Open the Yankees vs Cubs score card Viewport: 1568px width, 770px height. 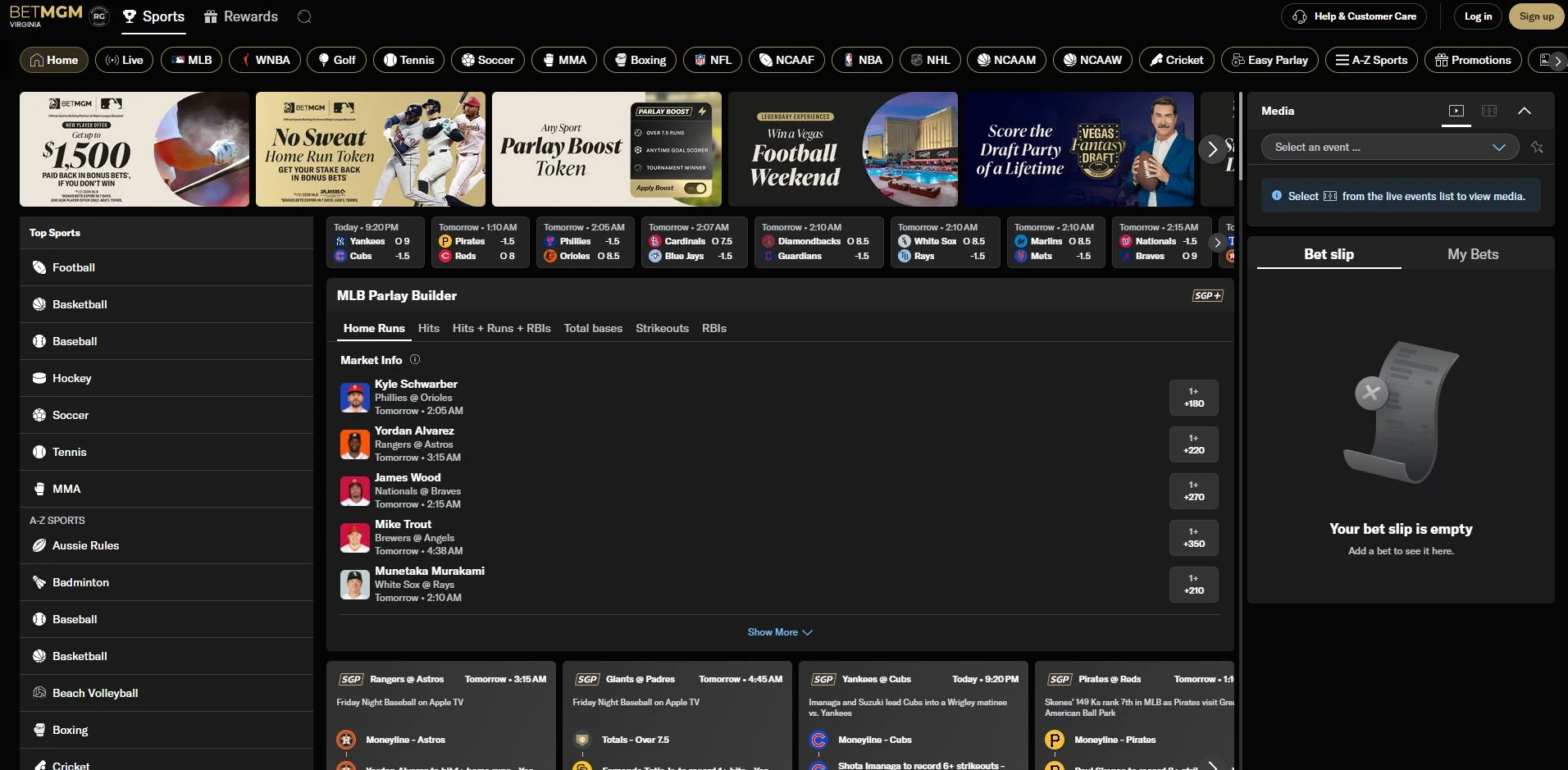pyautogui.click(x=376, y=242)
